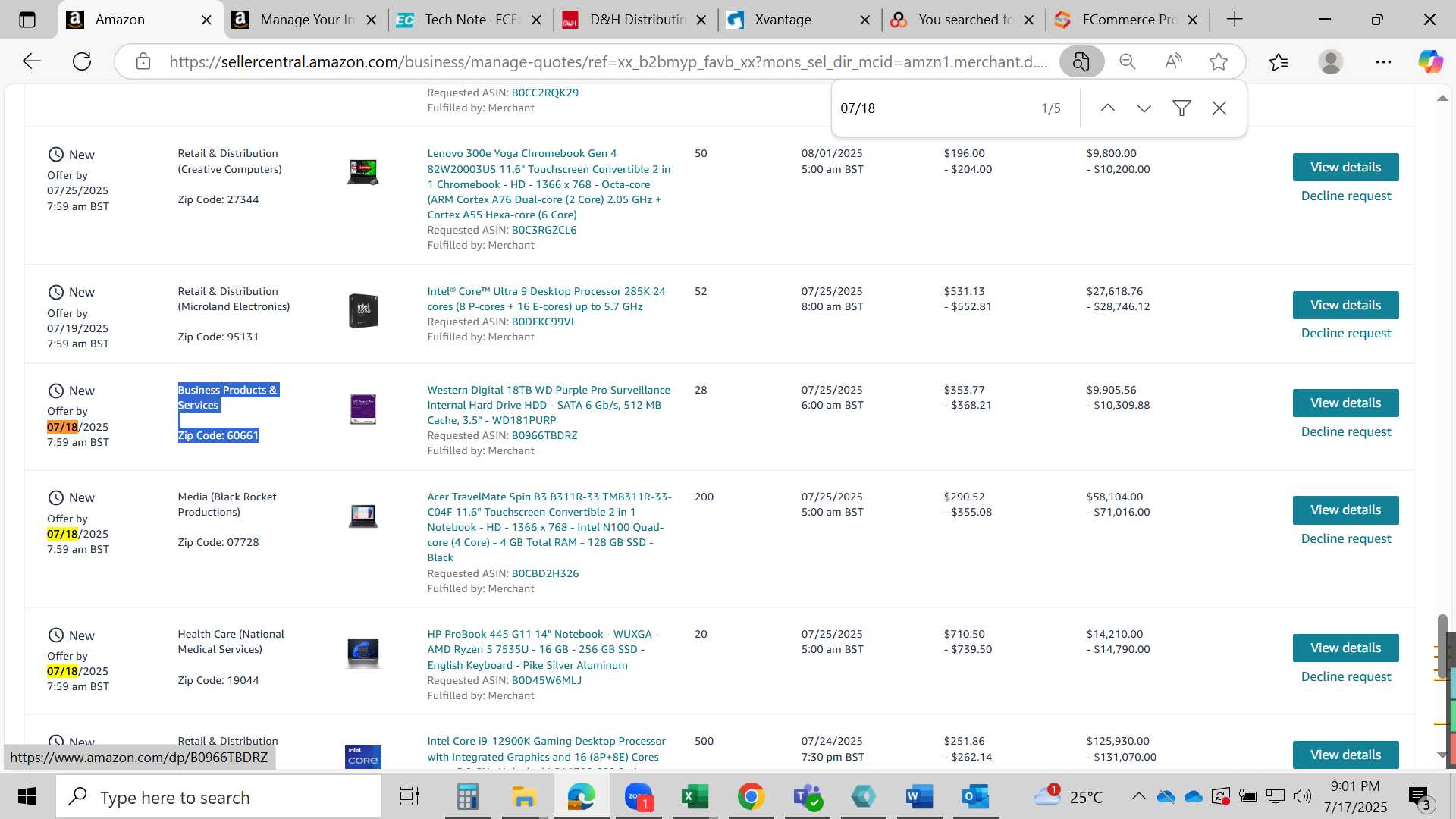Click the Western Digital drive thumbnail
1456x819 pixels.
[363, 409]
